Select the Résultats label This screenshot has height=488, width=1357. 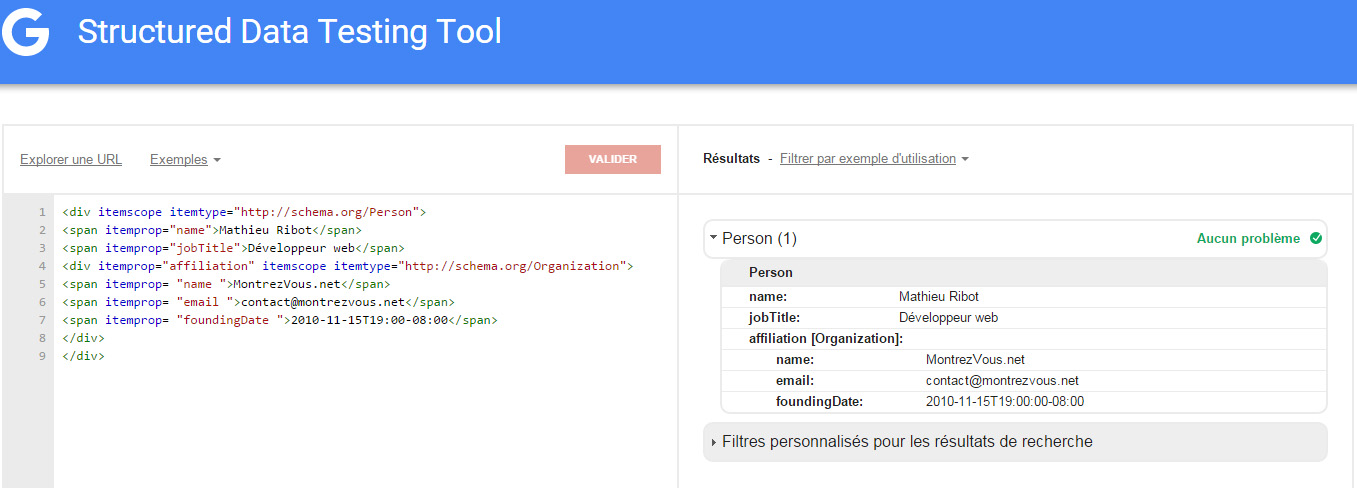point(731,159)
